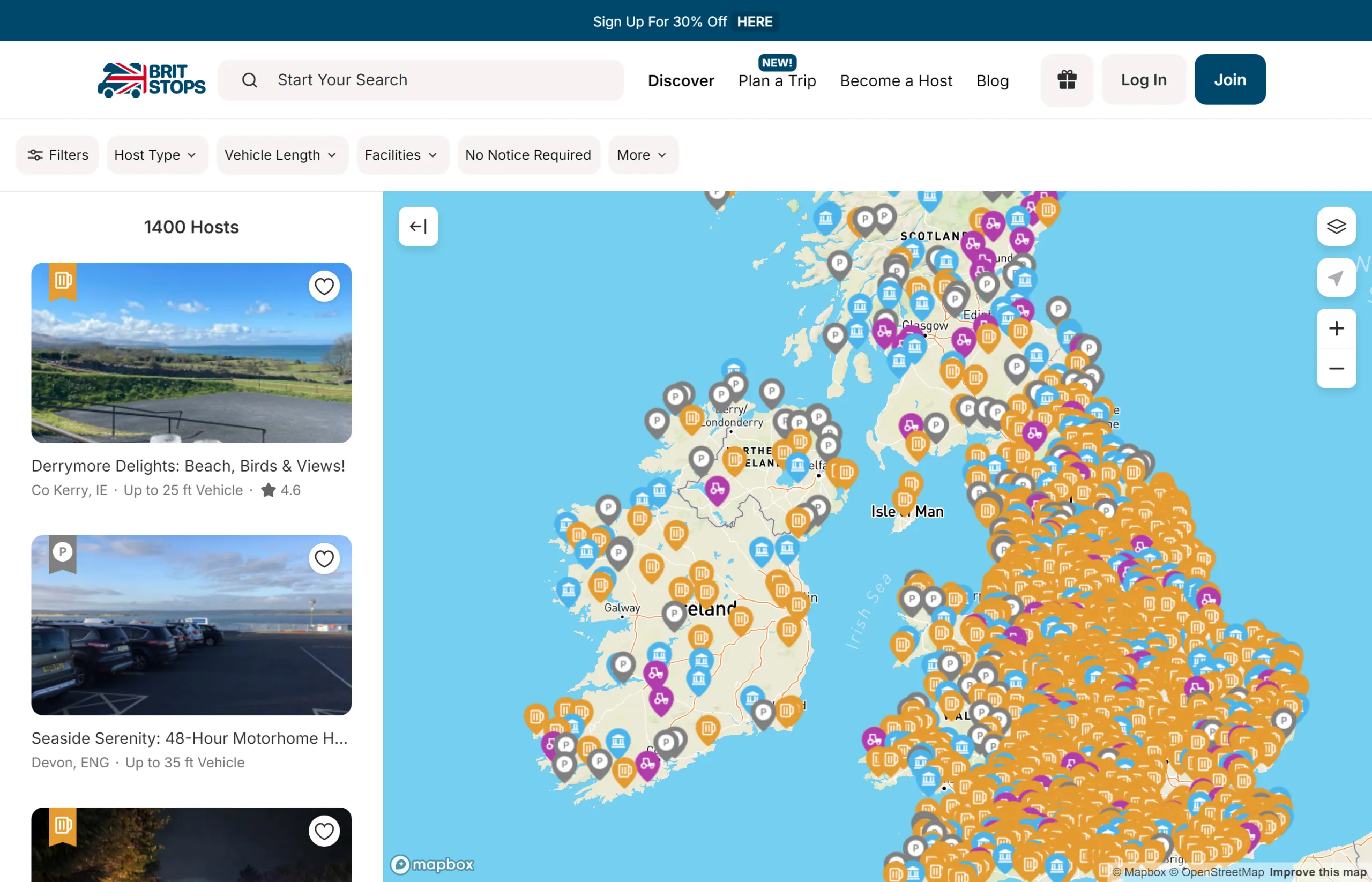Click the pub badge on Derrymore card
This screenshot has height=882, width=1372.
pos(63,281)
